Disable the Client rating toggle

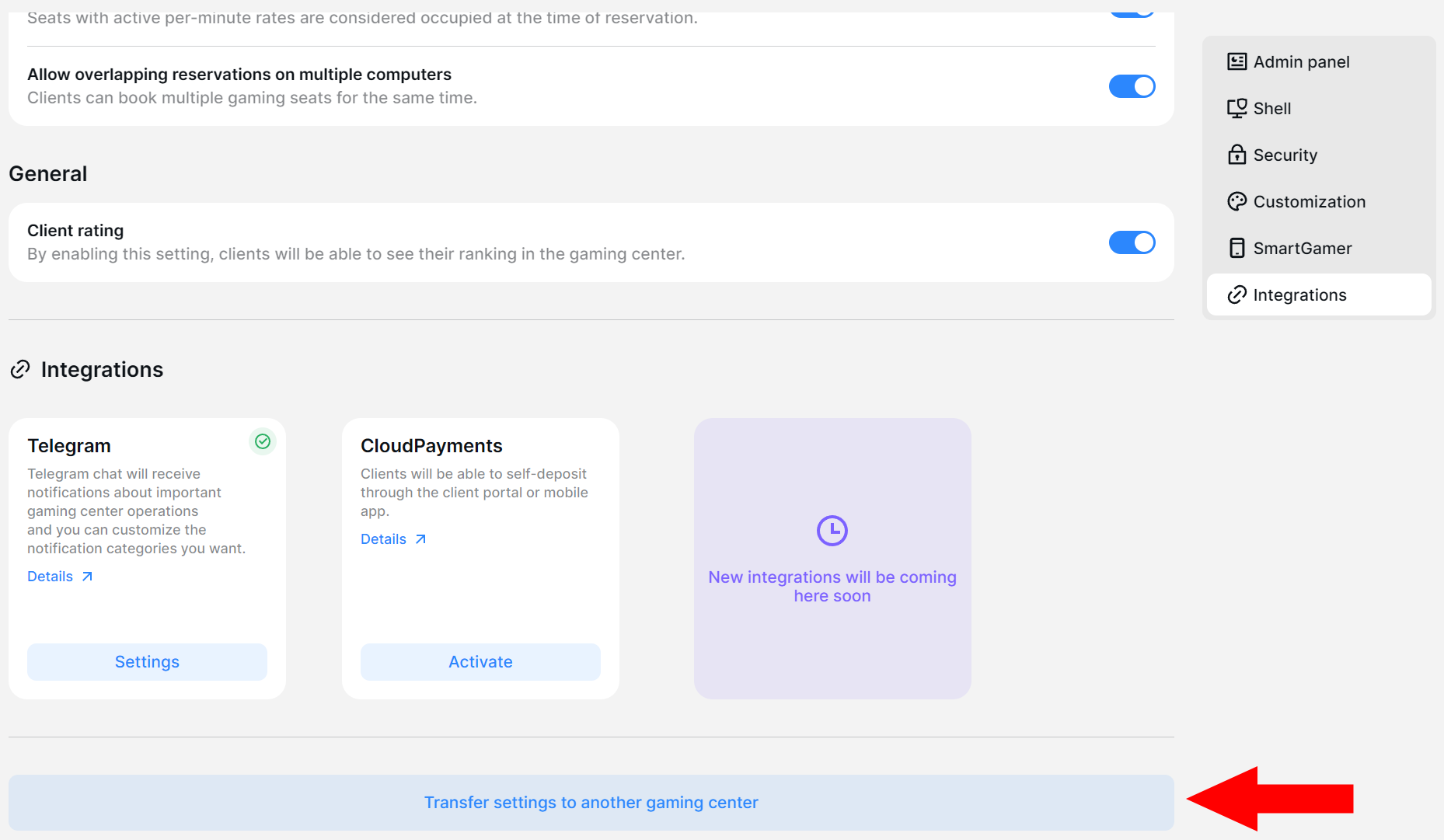1132,242
